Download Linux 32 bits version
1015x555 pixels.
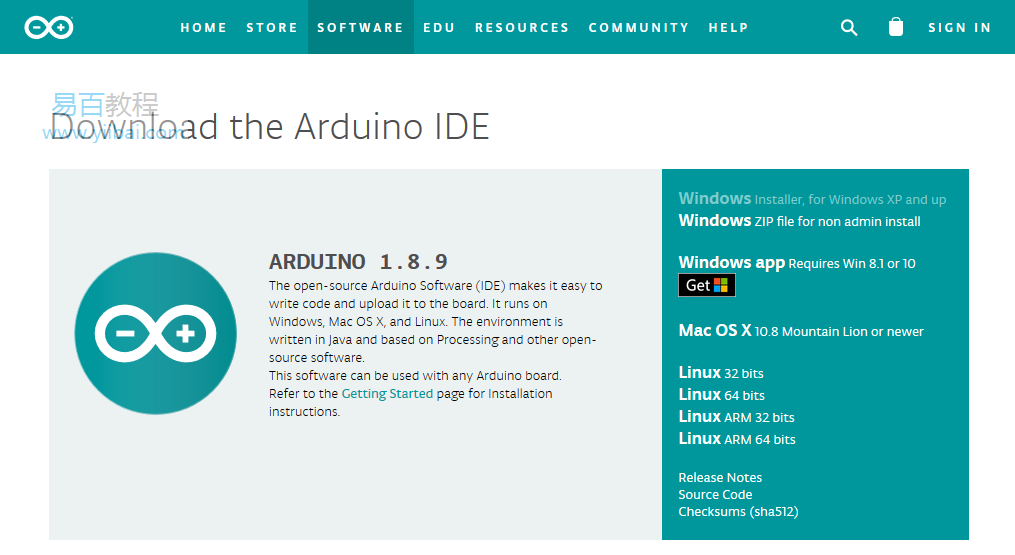[x=721, y=373]
